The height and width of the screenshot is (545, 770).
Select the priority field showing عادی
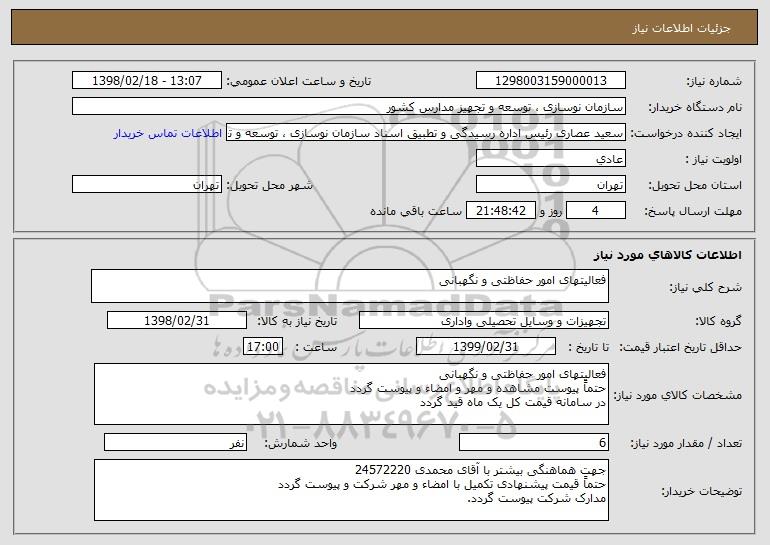550,159
